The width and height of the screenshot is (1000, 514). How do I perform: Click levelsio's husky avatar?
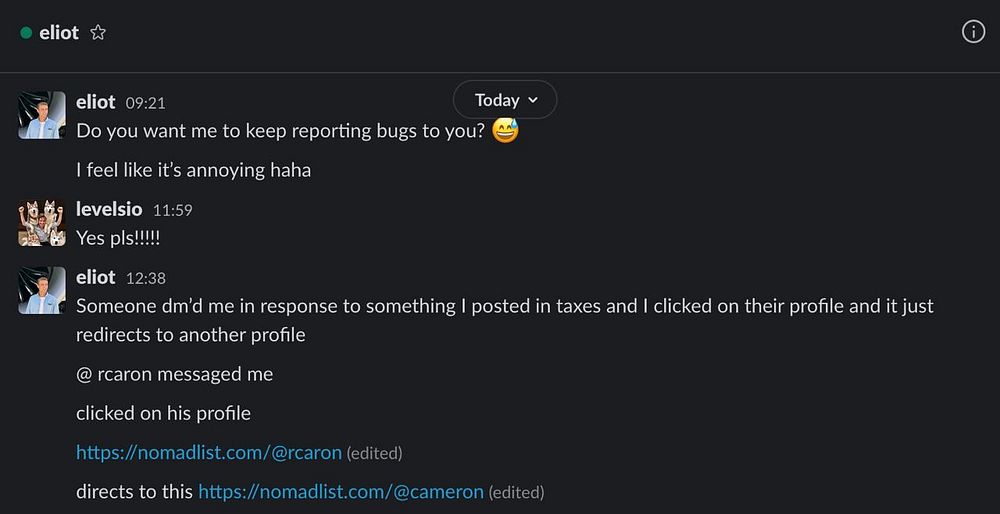click(42, 222)
